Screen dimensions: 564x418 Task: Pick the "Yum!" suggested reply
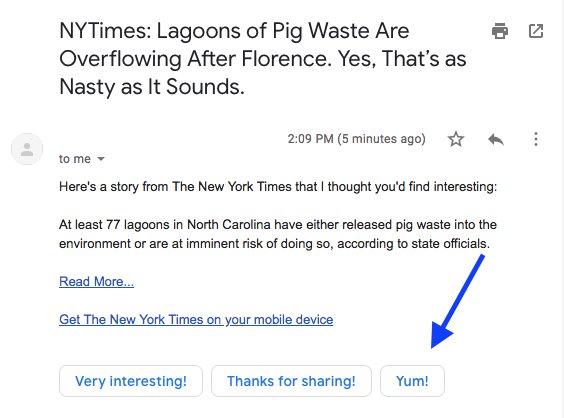tap(412, 381)
